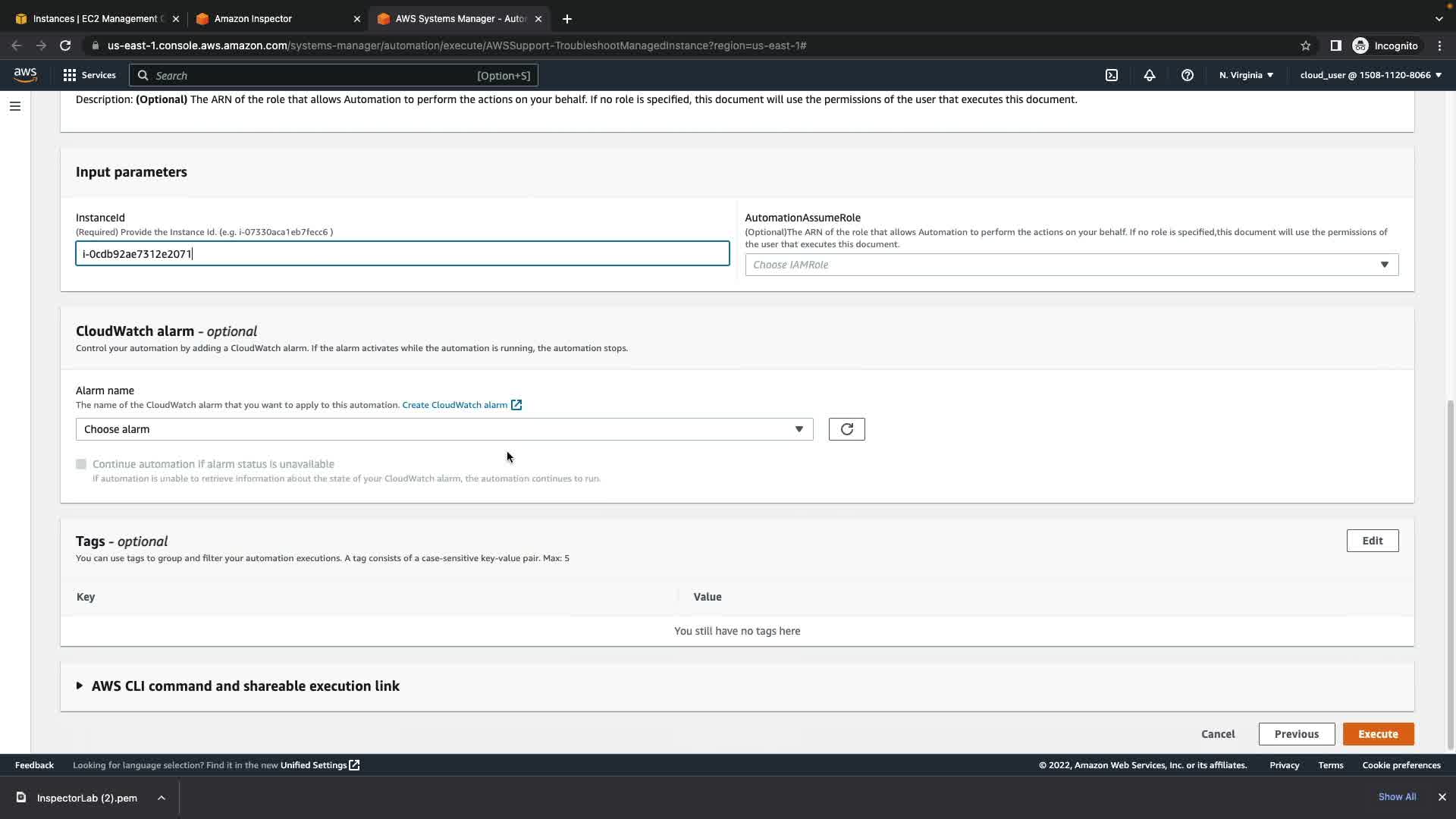Click the Edit tags button
The width and height of the screenshot is (1456, 819).
[x=1372, y=541]
